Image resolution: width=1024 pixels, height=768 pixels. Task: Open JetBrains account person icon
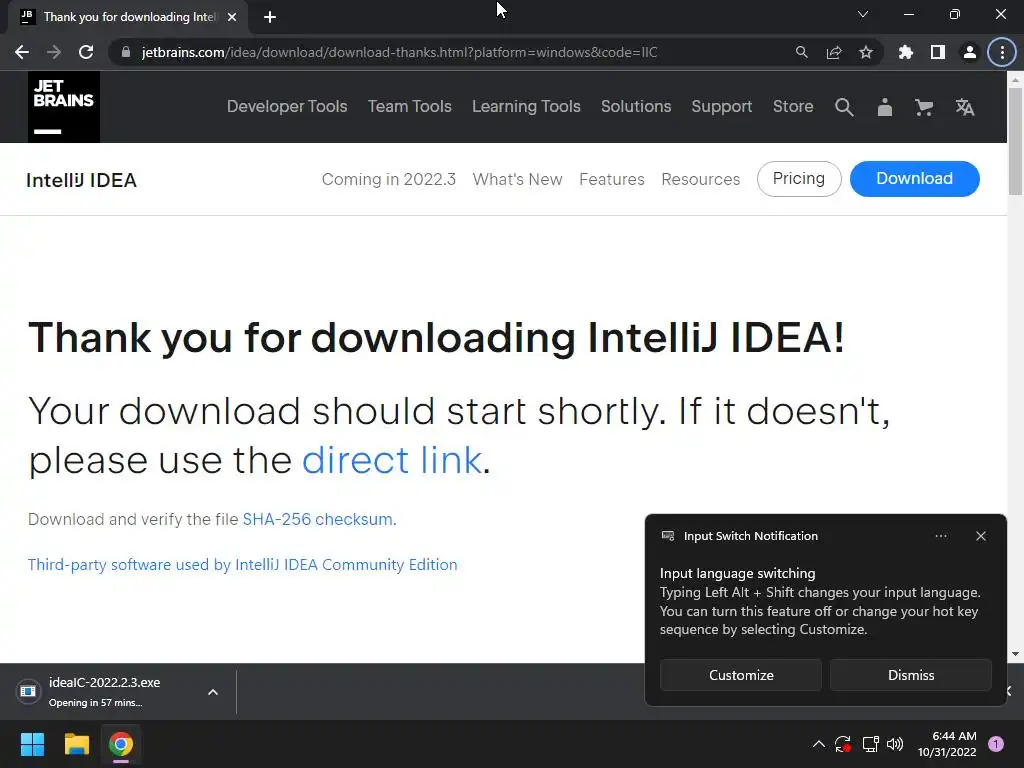click(885, 107)
